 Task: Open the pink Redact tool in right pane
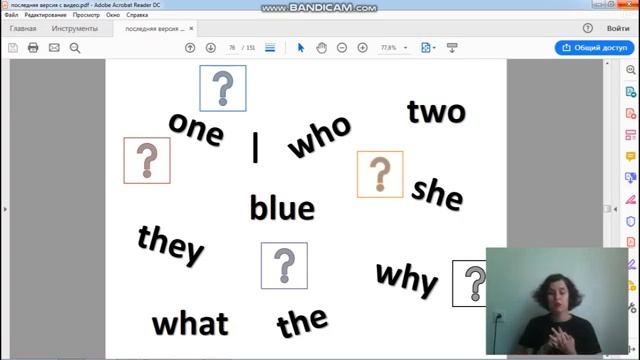[x=631, y=200]
